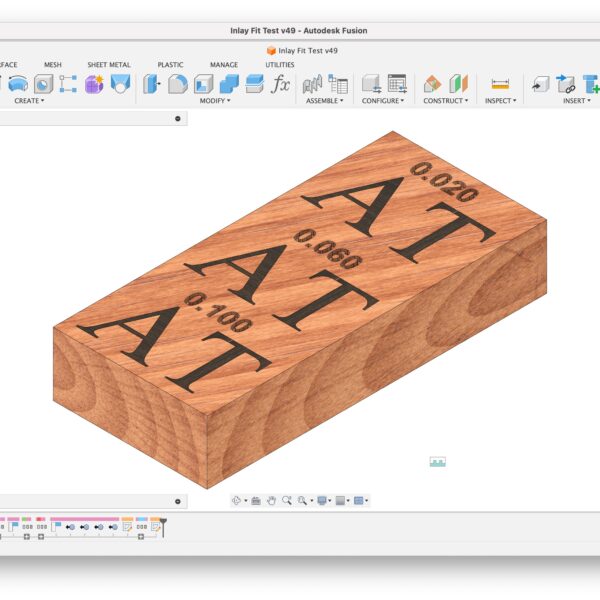Viewport: 600px width, 600px height.
Task: Click the Orbit navigation icon
Action: pos(237,500)
